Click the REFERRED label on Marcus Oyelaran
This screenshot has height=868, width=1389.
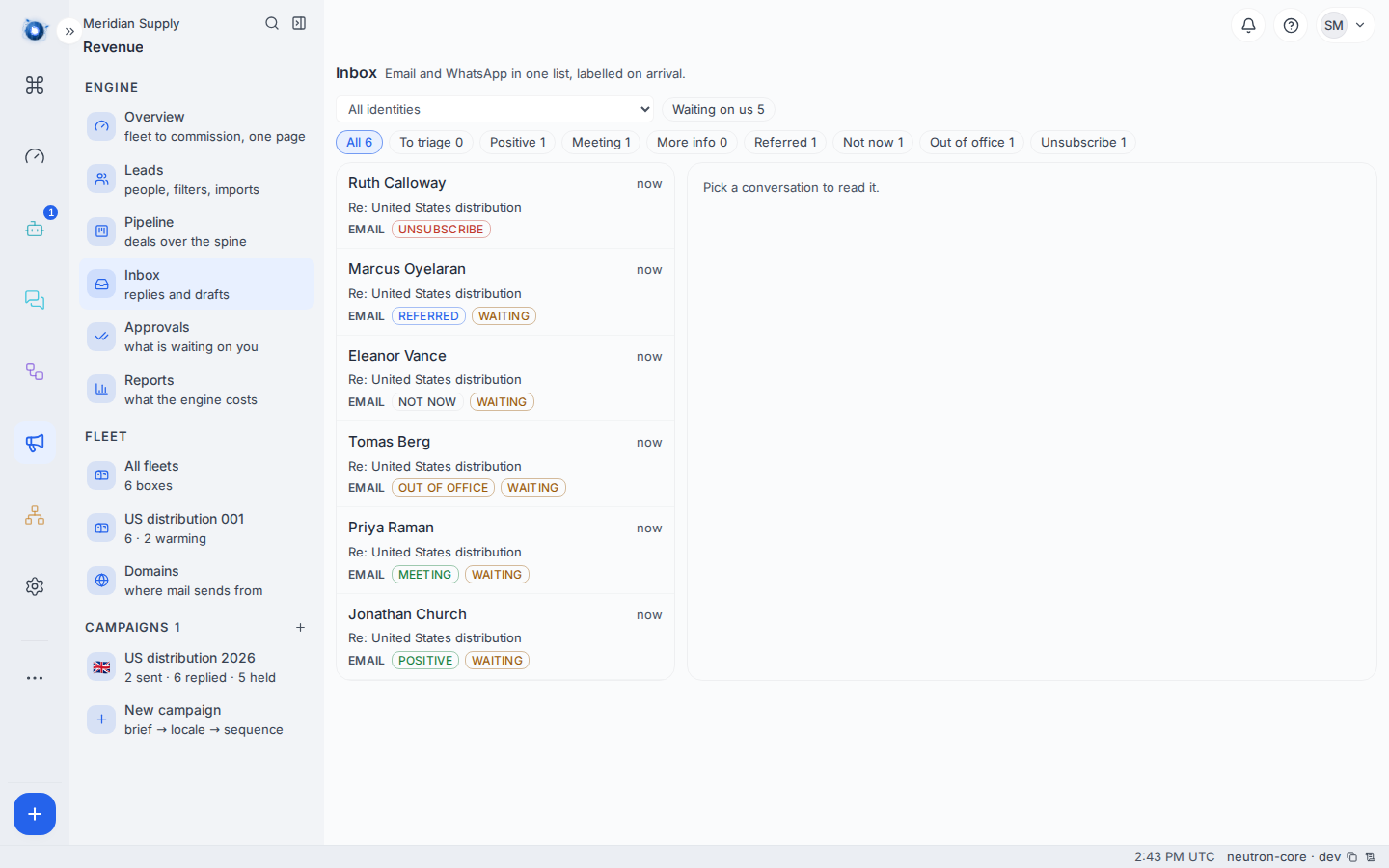[x=428, y=316]
